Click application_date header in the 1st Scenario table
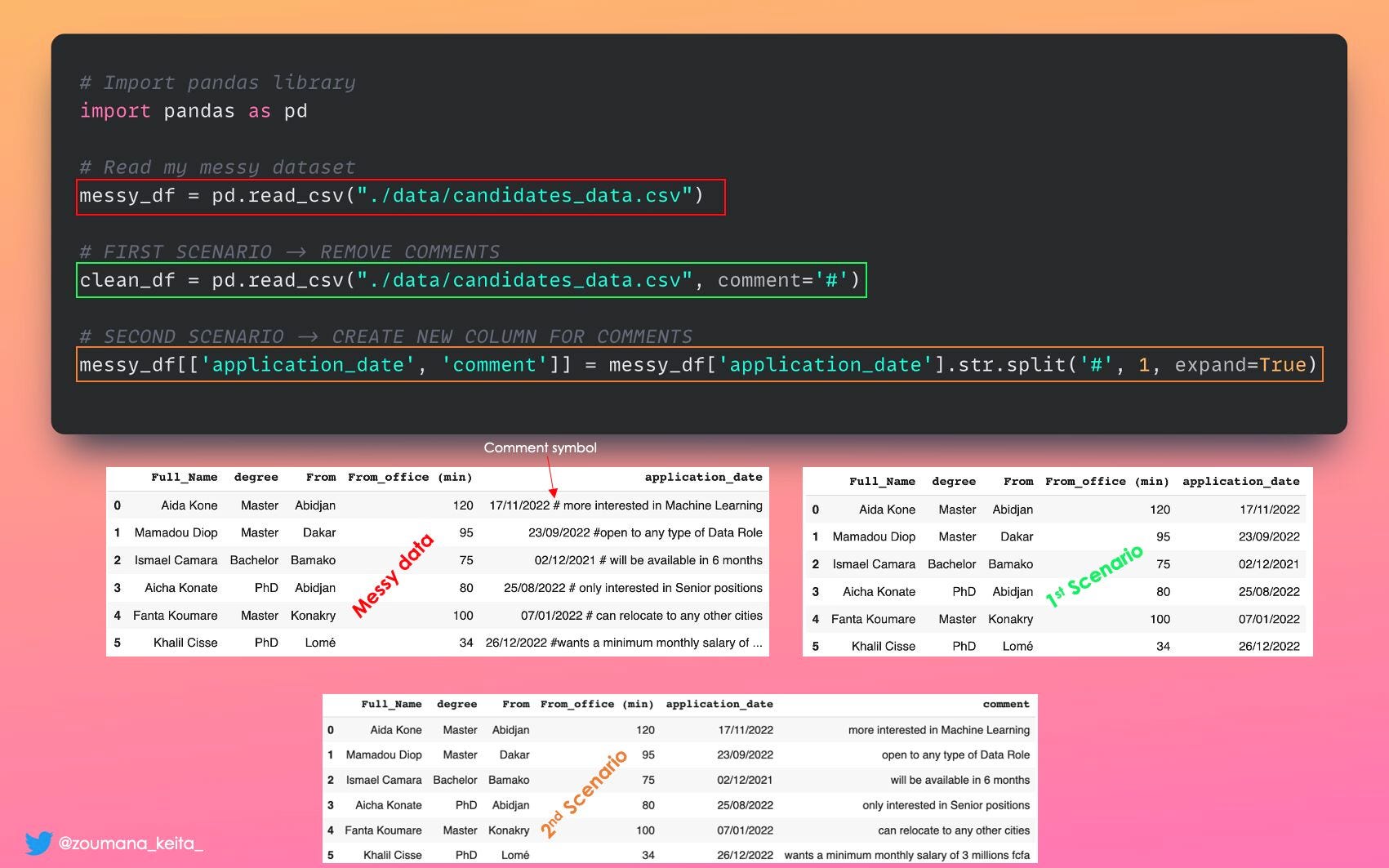 point(1241,482)
